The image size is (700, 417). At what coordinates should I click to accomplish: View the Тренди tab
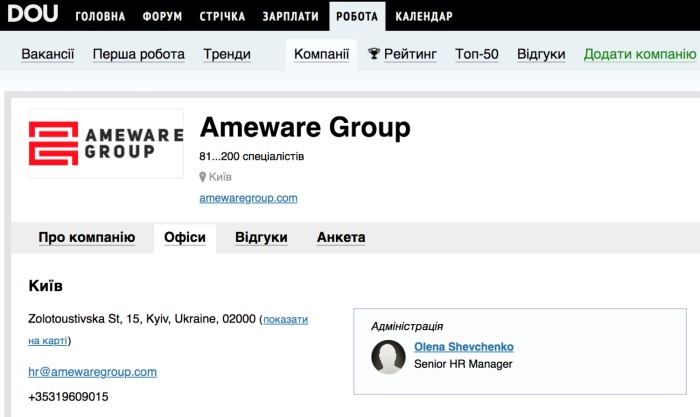point(227,54)
